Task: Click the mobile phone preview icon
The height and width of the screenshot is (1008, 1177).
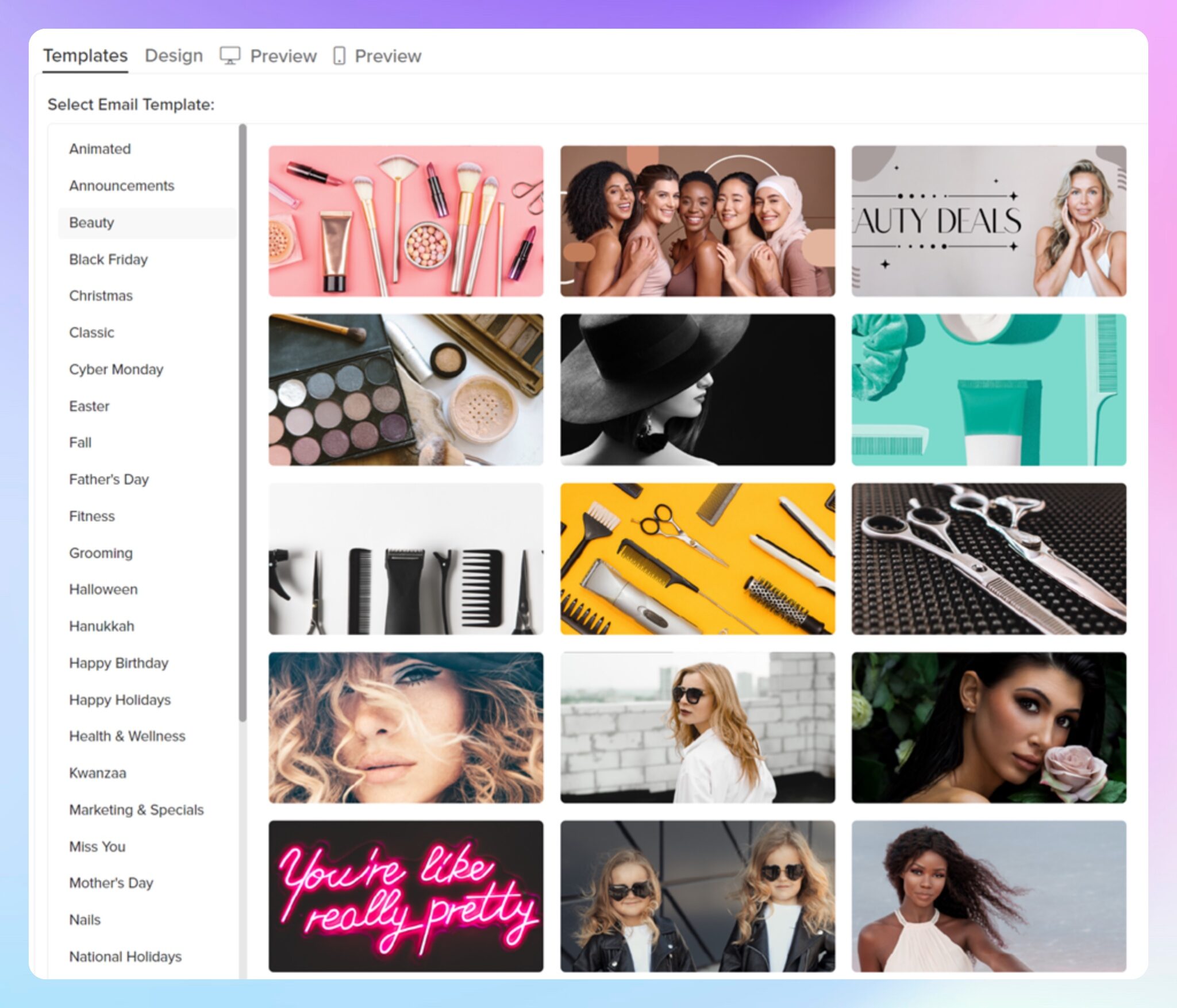Action: click(x=339, y=56)
